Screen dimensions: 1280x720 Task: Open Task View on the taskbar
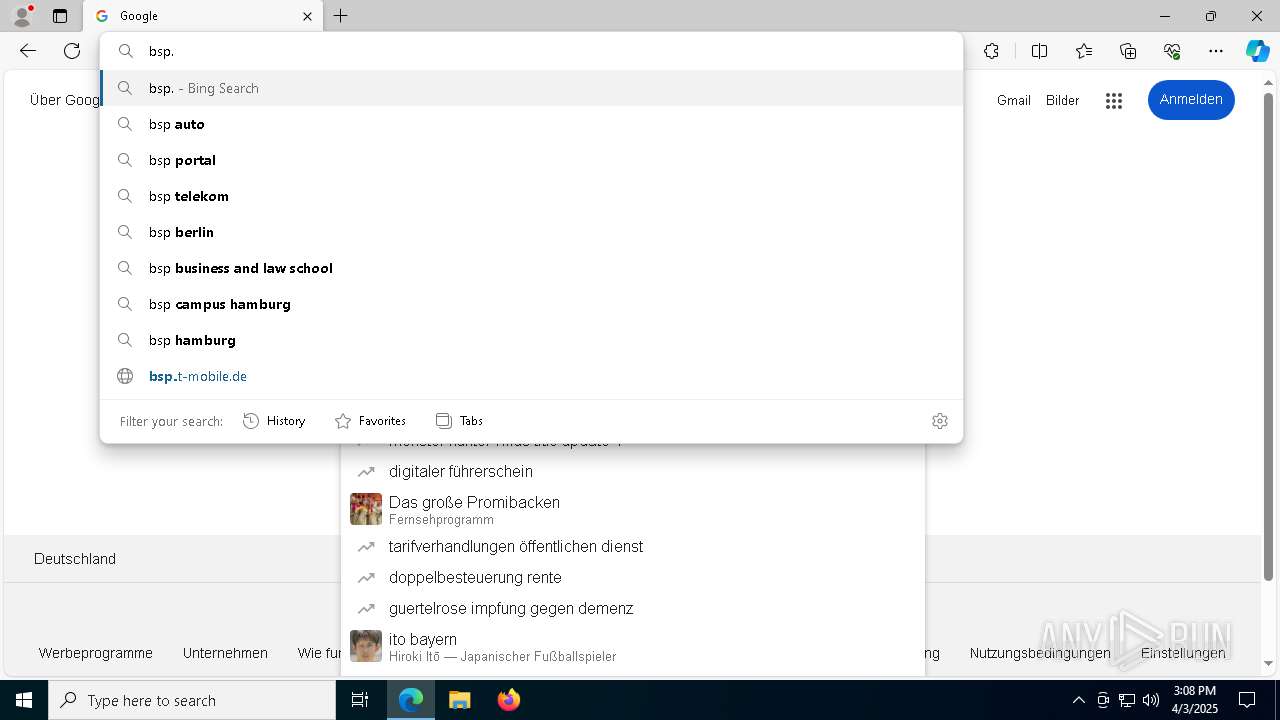point(360,700)
